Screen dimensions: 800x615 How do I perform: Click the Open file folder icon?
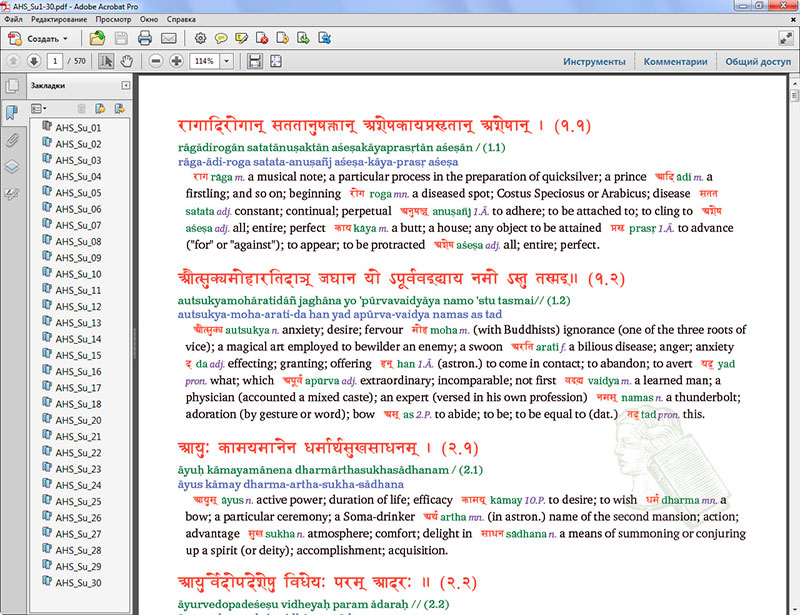pos(97,38)
